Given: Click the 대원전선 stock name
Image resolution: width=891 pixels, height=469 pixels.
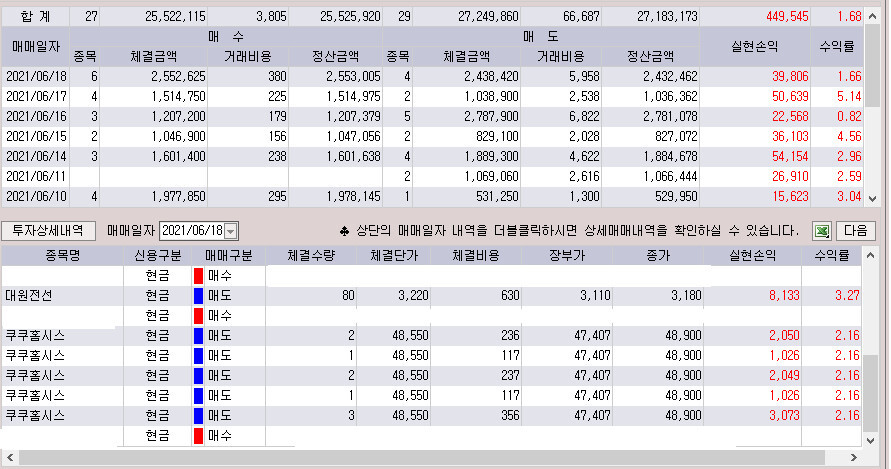Looking at the screenshot, I should pos(29,295).
